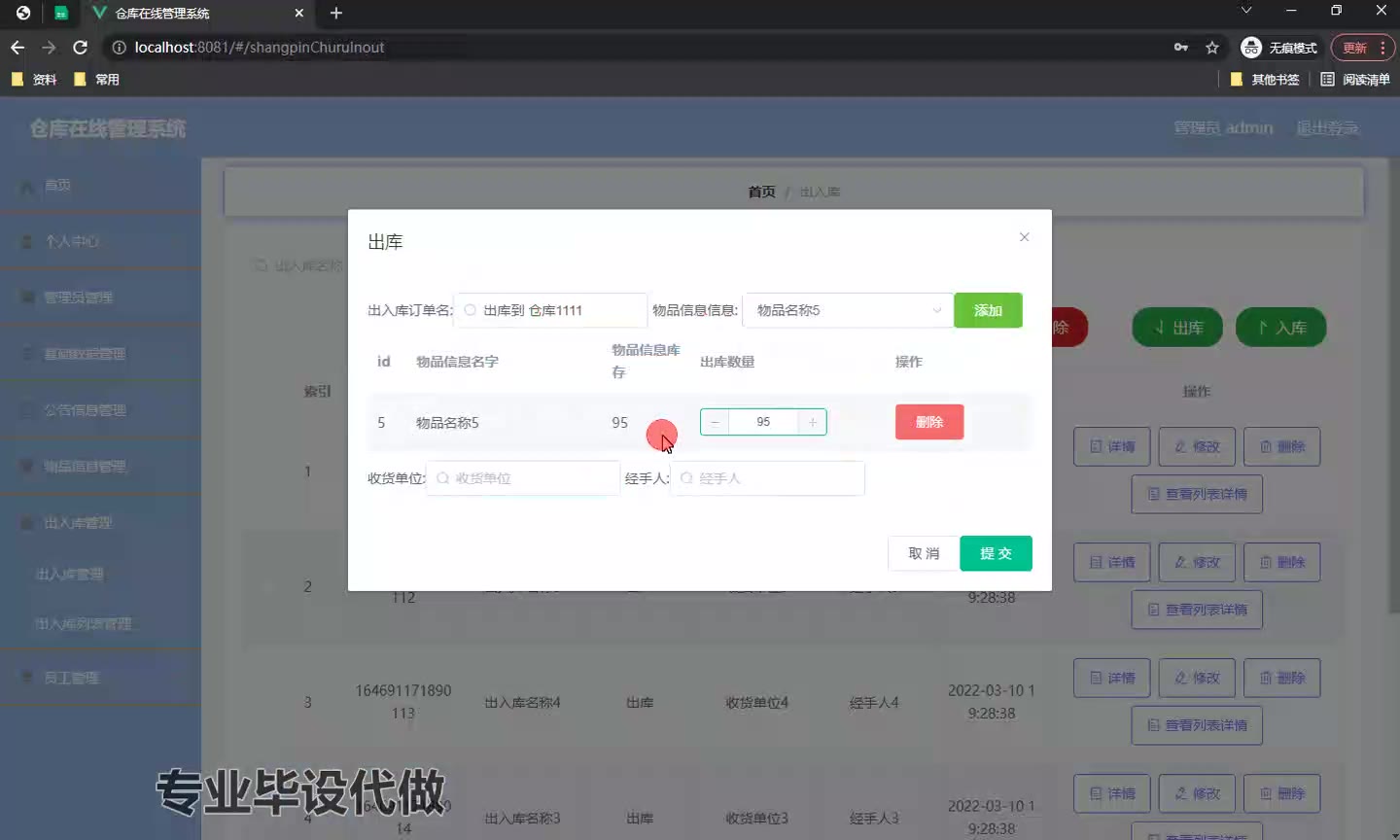Open the 常用 bookmark folder

tap(96, 80)
